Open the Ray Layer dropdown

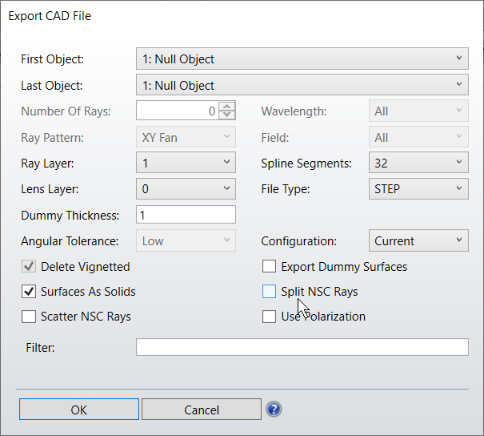click(x=186, y=163)
